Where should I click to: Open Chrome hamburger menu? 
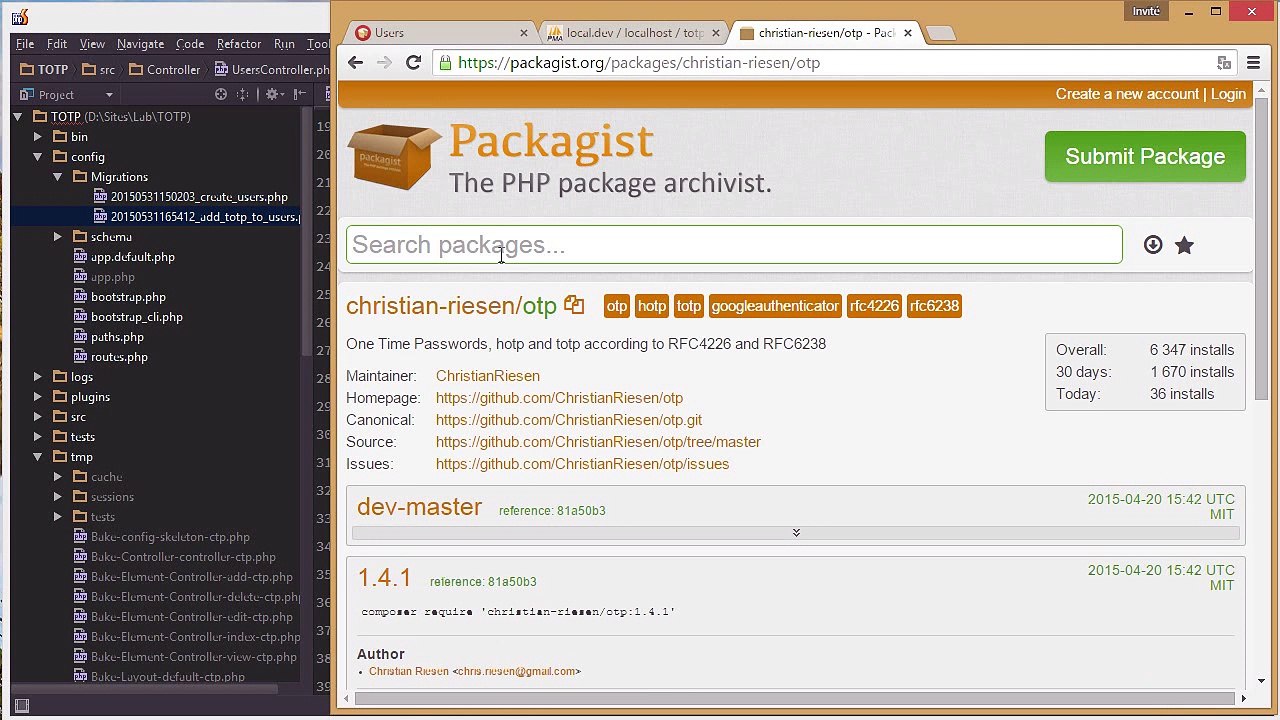click(1253, 63)
